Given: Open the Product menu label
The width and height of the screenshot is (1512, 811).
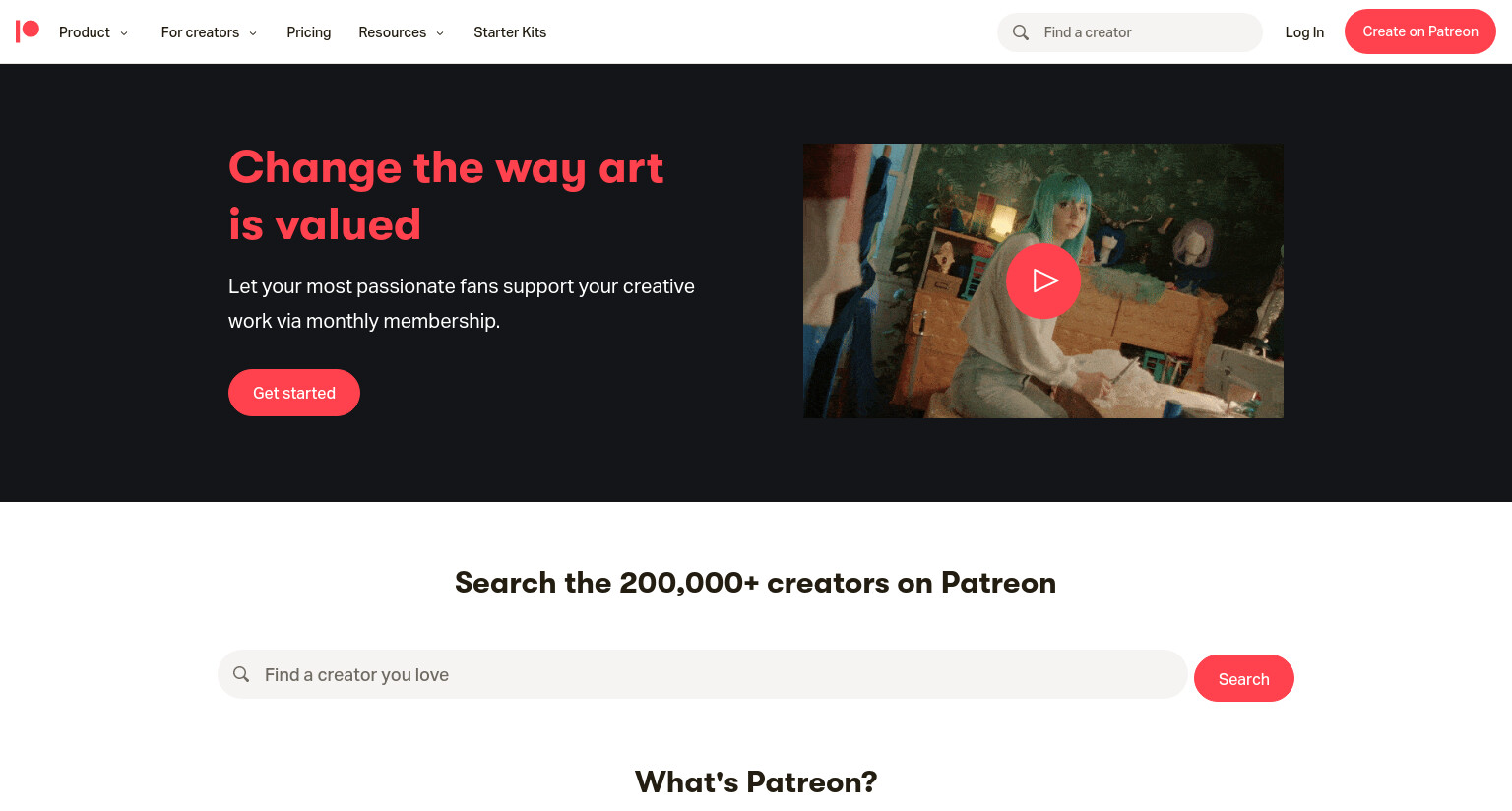Looking at the screenshot, I should [85, 32].
